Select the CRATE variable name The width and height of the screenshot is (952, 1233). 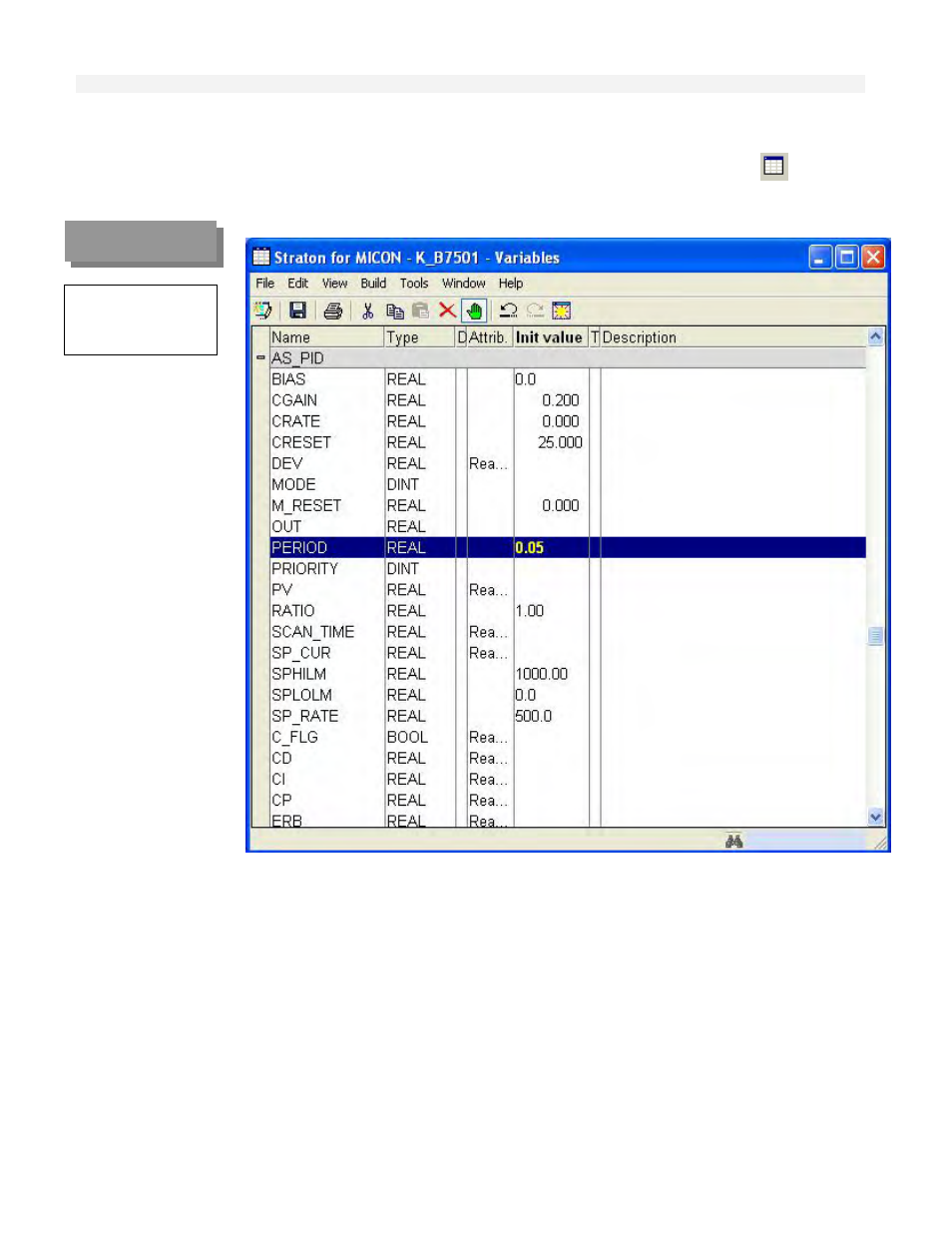(295, 421)
